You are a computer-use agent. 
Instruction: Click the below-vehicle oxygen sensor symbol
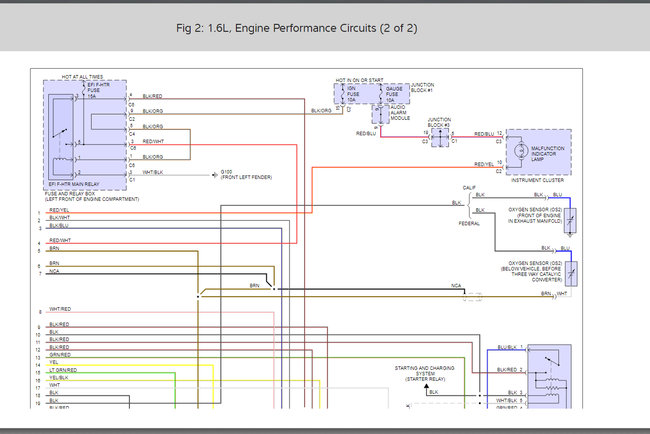tap(572, 274)
